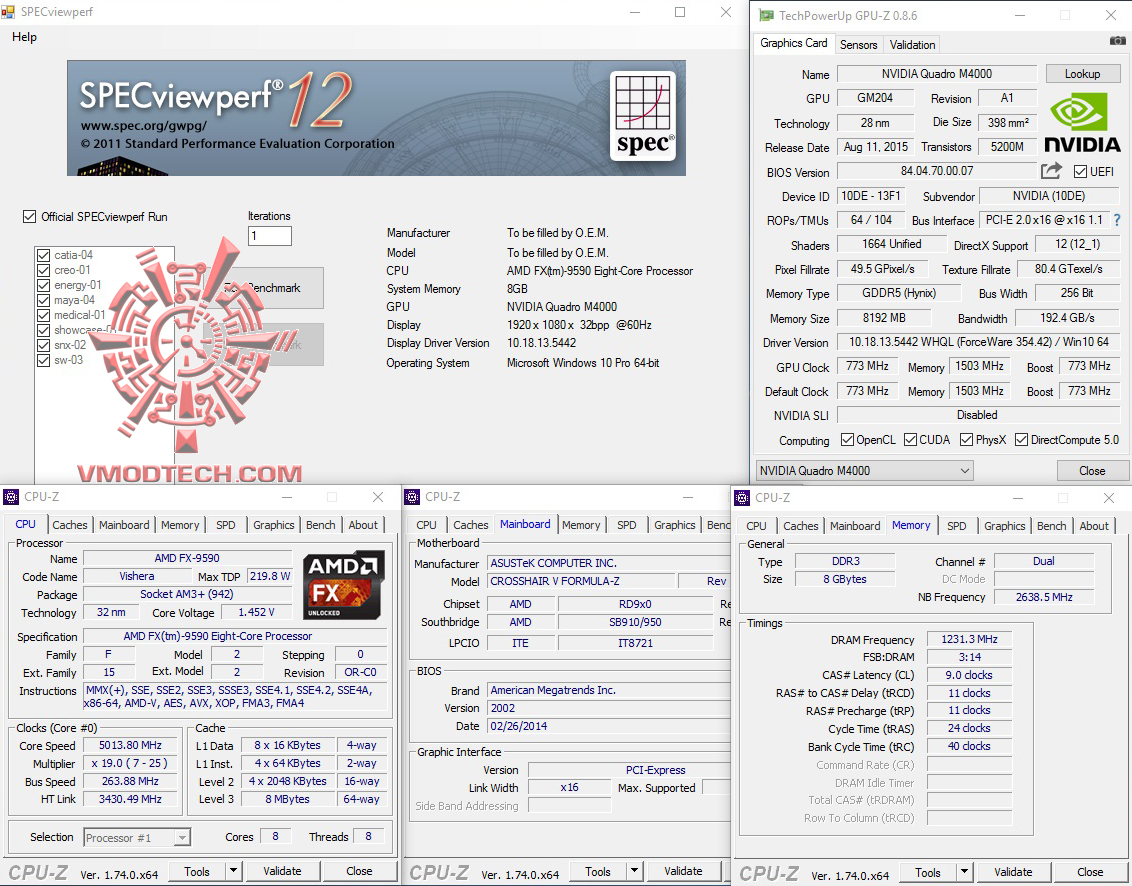This screenshot has width=1132, height=886.
Task: Toggle the sw-03 viewset checkbox
Action: [x=43, y=360]
